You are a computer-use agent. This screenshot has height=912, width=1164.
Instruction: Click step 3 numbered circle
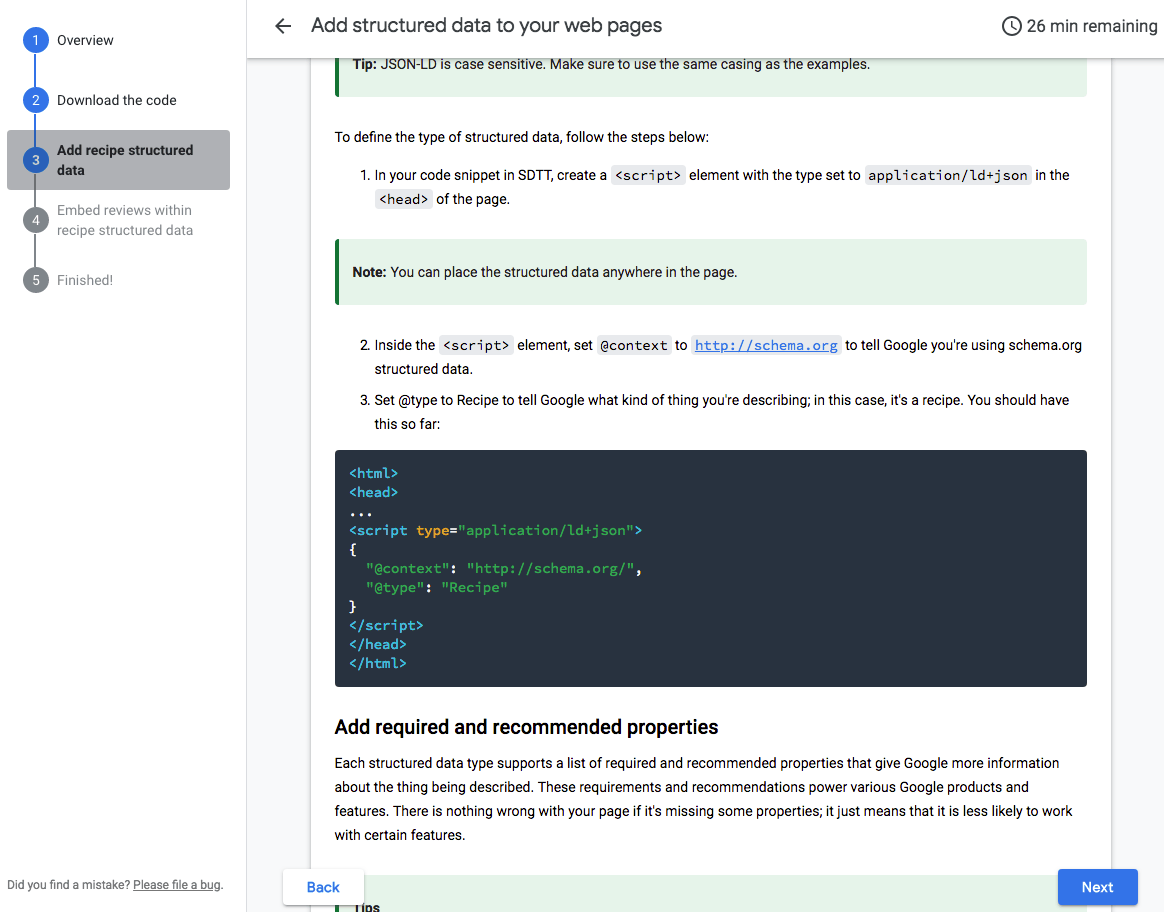(x=36, y=160)
